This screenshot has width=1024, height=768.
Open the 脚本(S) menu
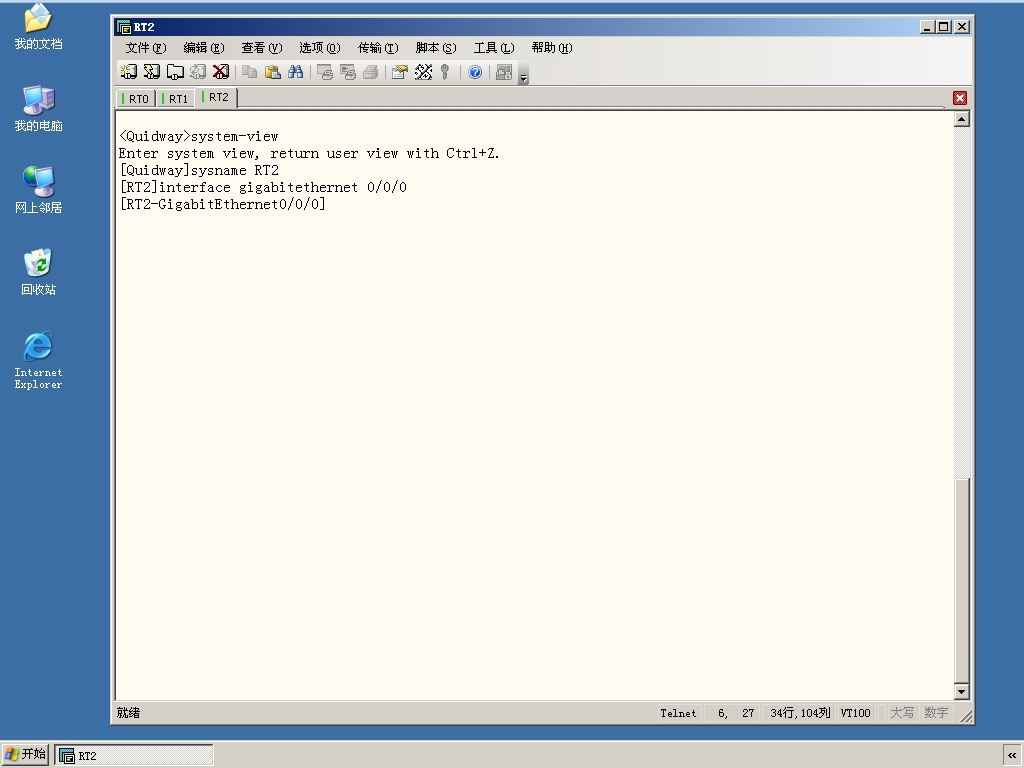click(x=436, y=48)
